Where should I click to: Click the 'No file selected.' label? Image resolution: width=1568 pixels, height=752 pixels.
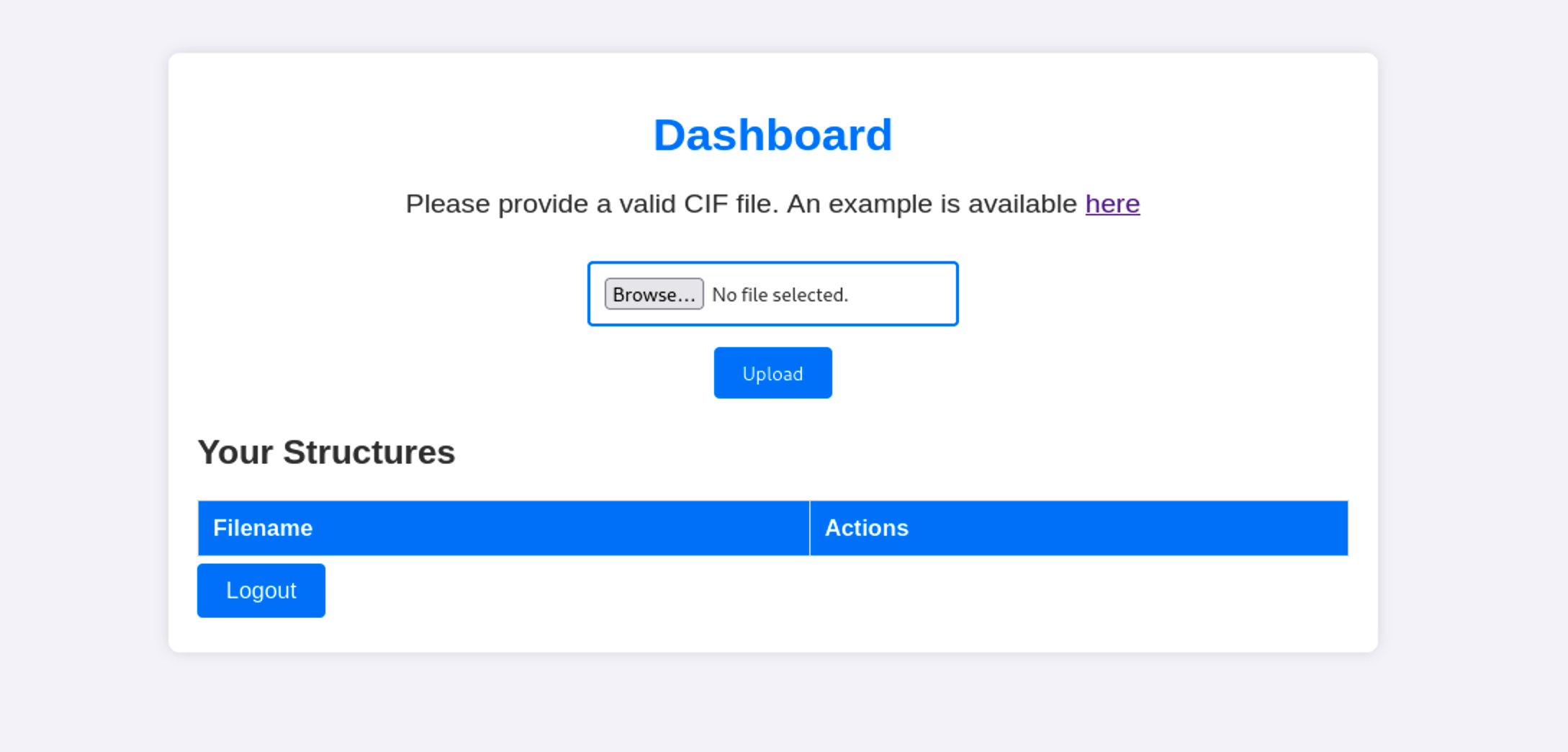pos(780,295)
